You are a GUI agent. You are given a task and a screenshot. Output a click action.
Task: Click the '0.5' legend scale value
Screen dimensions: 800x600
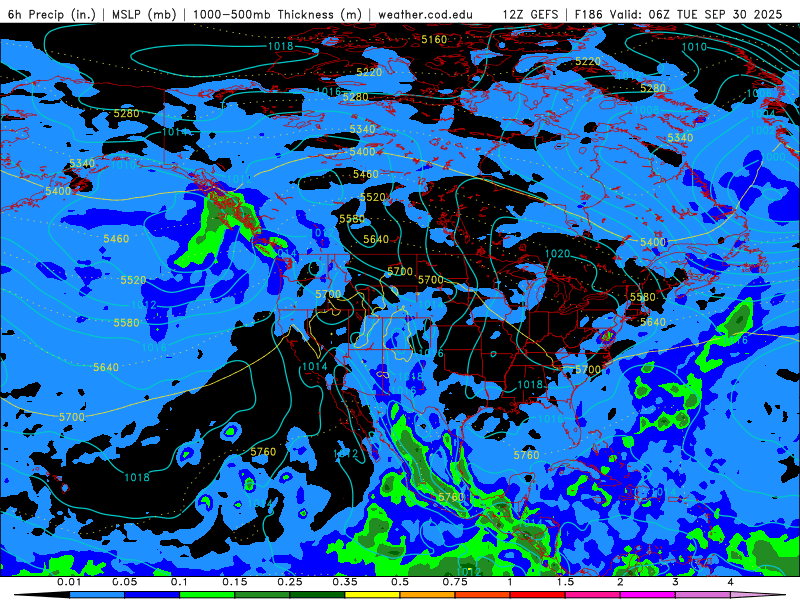400,582
